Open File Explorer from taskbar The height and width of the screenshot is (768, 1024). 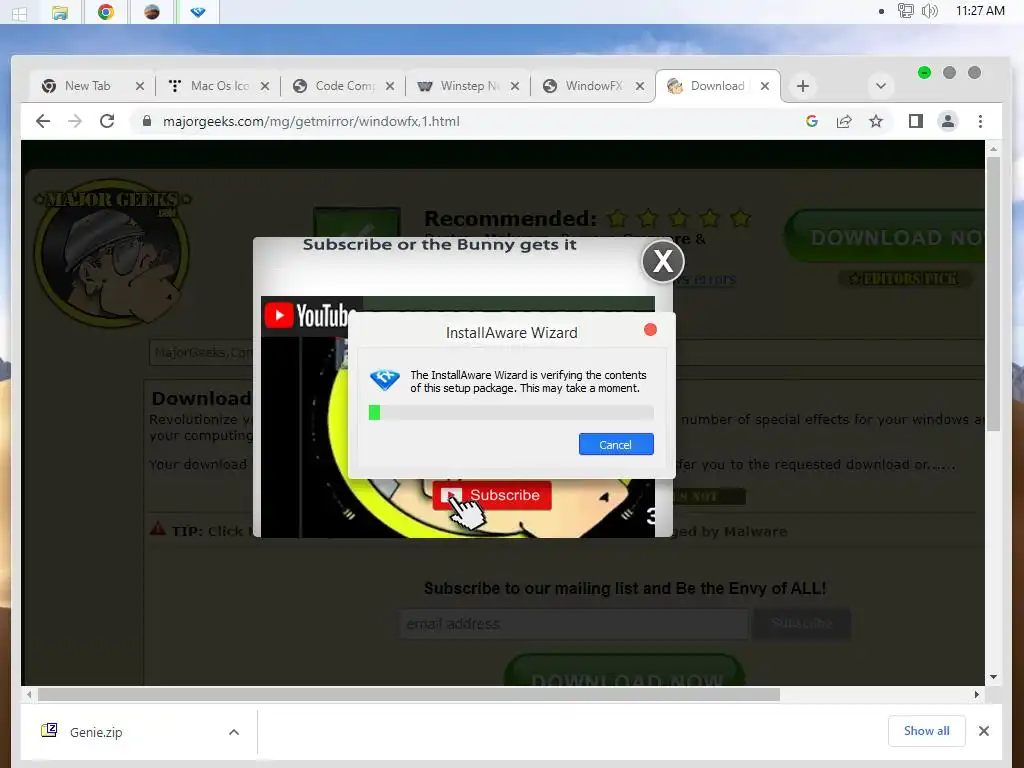[x=60, y=12]
